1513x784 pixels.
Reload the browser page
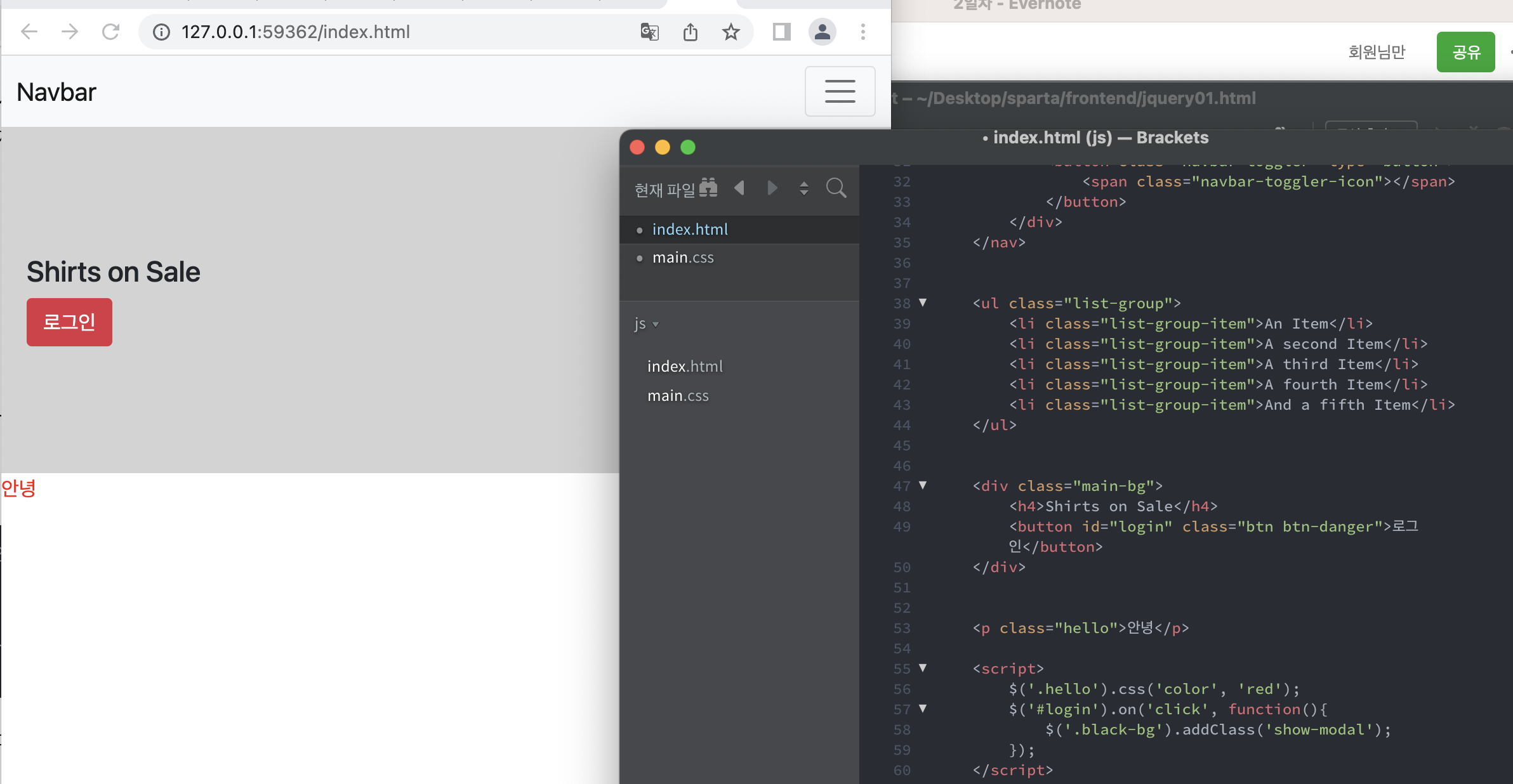(x=111, y=32)
